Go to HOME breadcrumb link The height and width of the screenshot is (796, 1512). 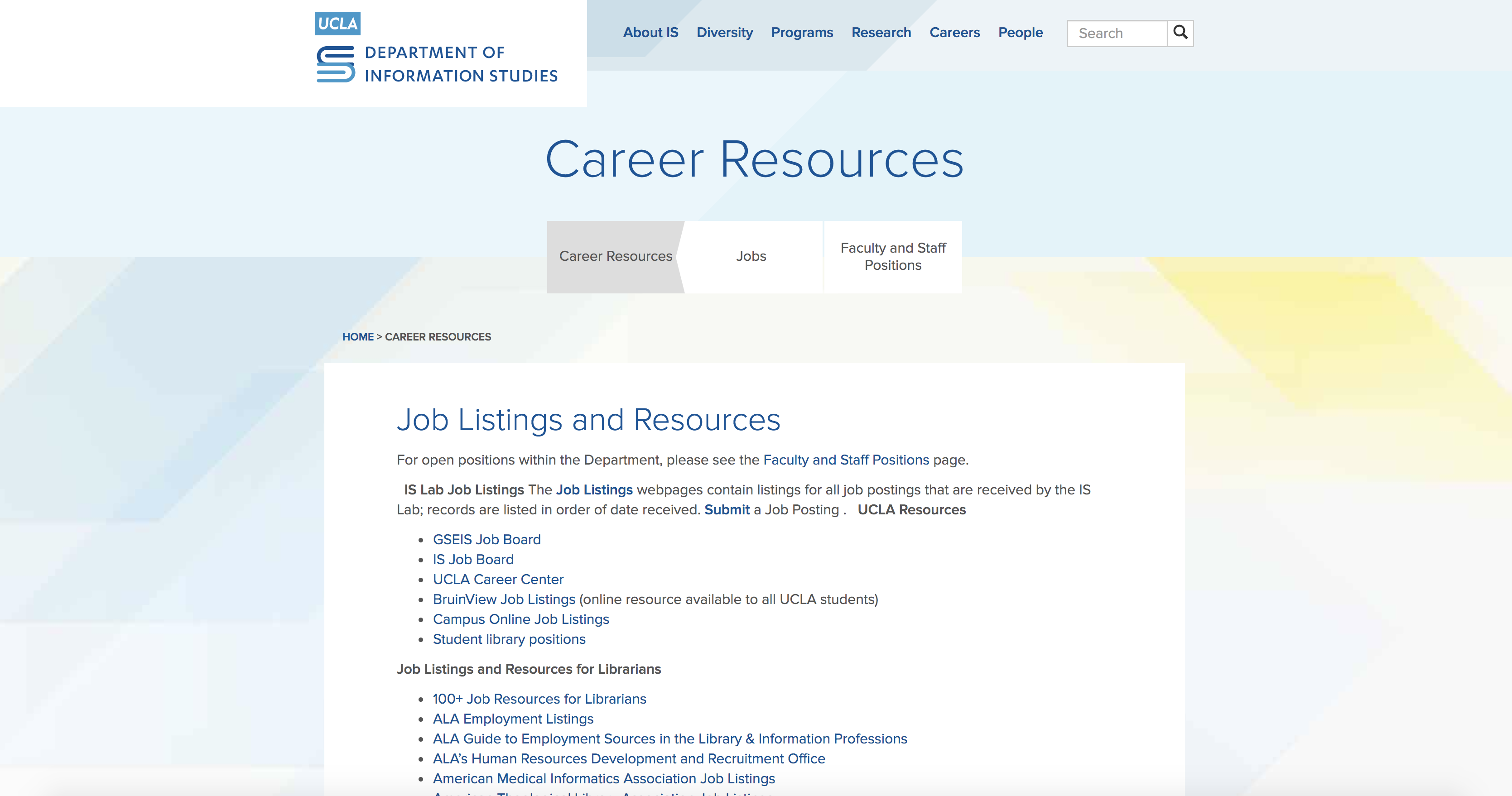coord(358,337)
